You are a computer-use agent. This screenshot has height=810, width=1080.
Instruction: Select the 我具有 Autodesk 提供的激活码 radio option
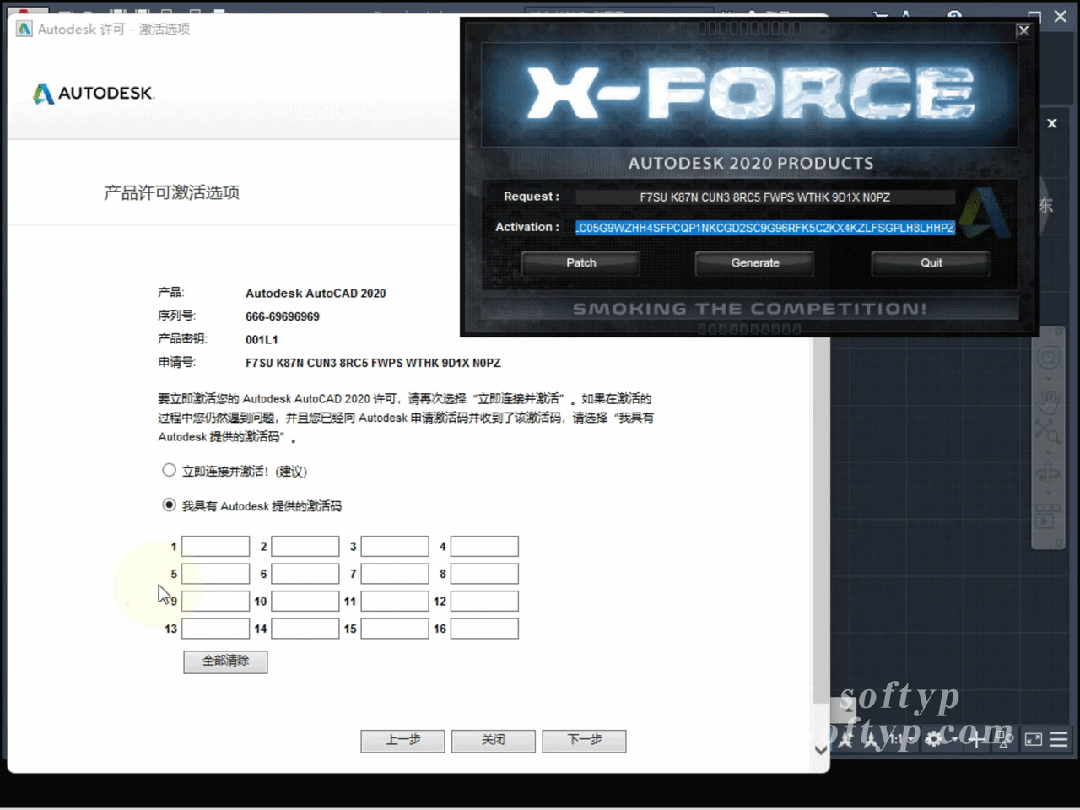point(169,505)
